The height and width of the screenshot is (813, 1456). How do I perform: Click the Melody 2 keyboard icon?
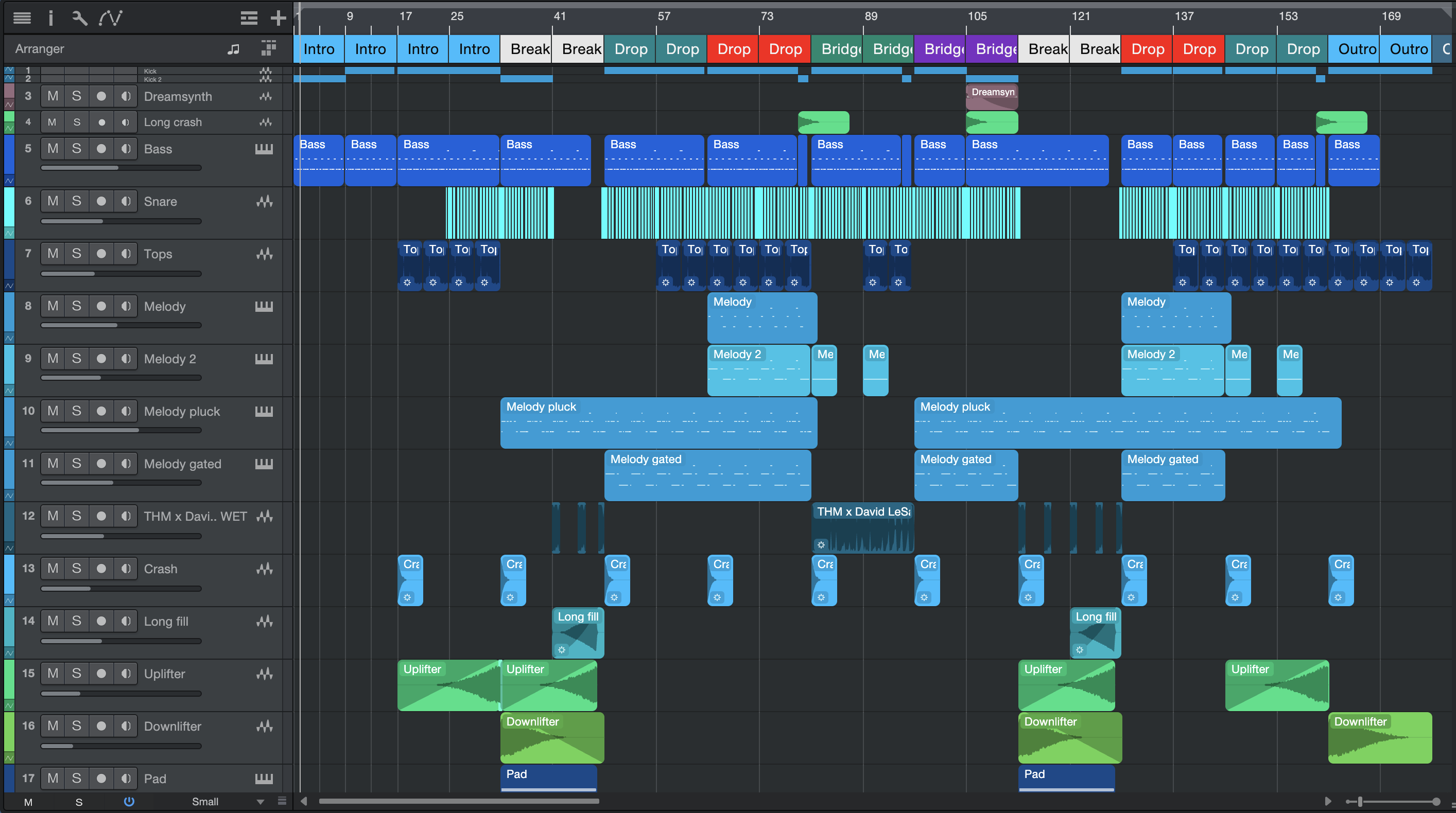coord(264,359)
